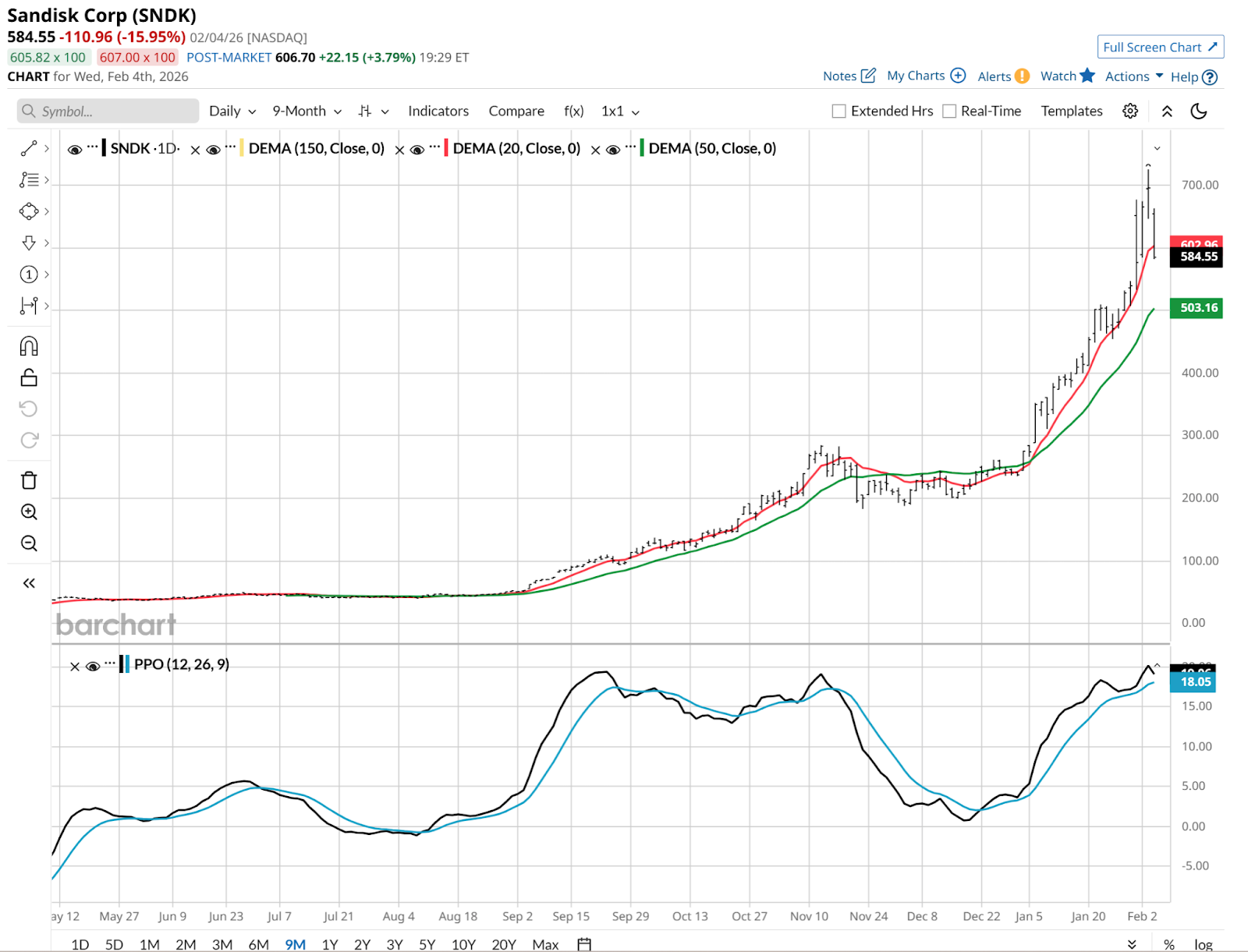Click the DEMA 20 red color swatch

point(445,148)
